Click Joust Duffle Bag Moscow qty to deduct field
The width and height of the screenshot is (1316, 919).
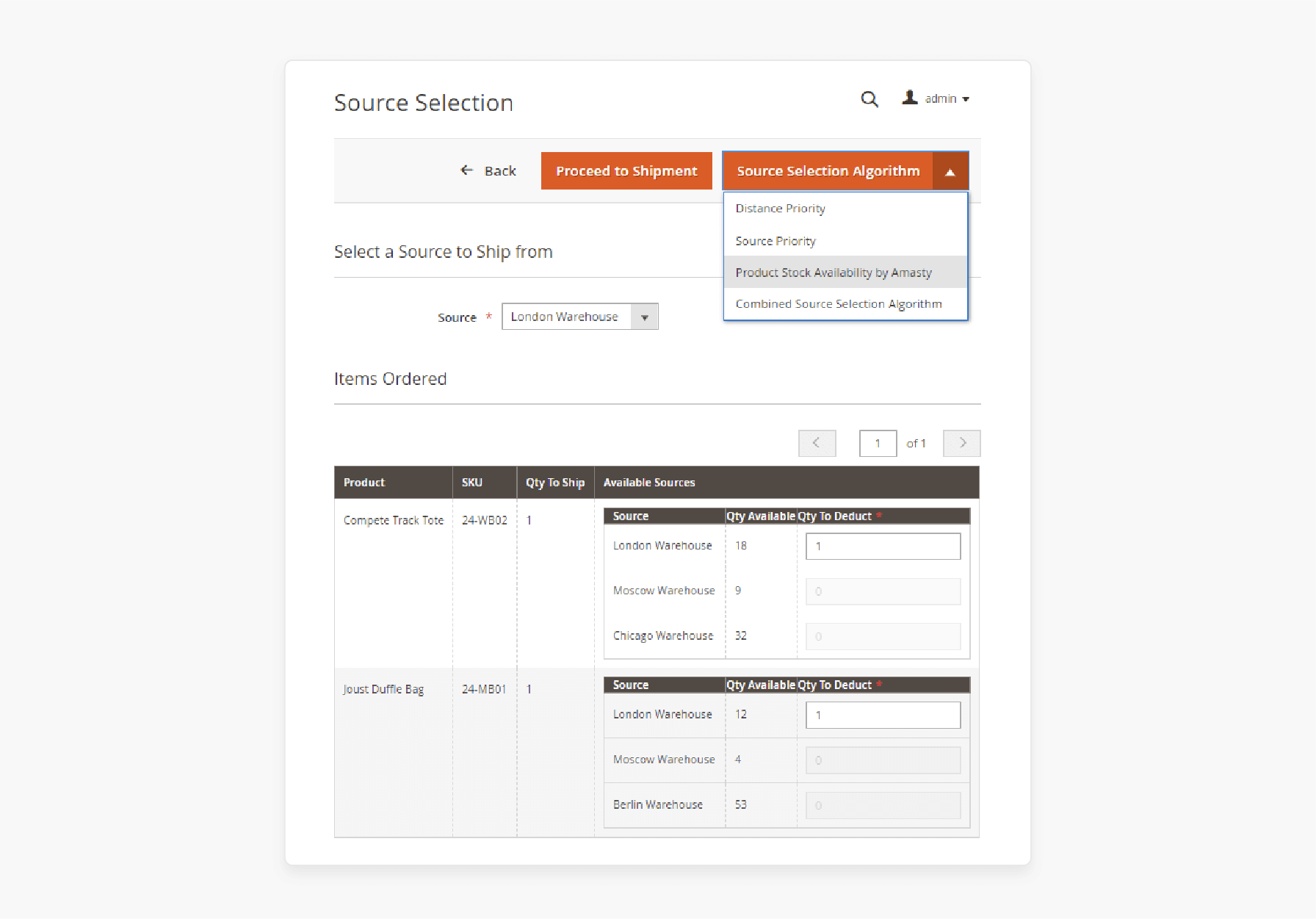point(883,760)
